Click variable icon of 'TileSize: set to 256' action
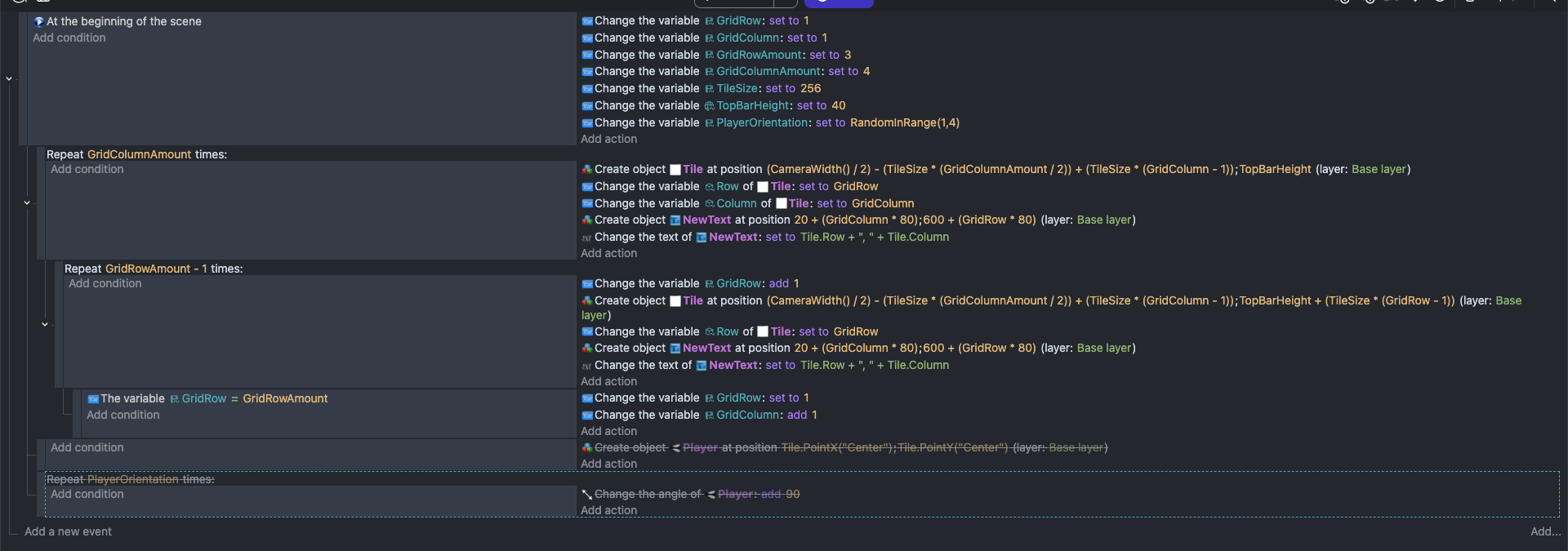Viewport: 1568px width, 551px height. [587, 89]
